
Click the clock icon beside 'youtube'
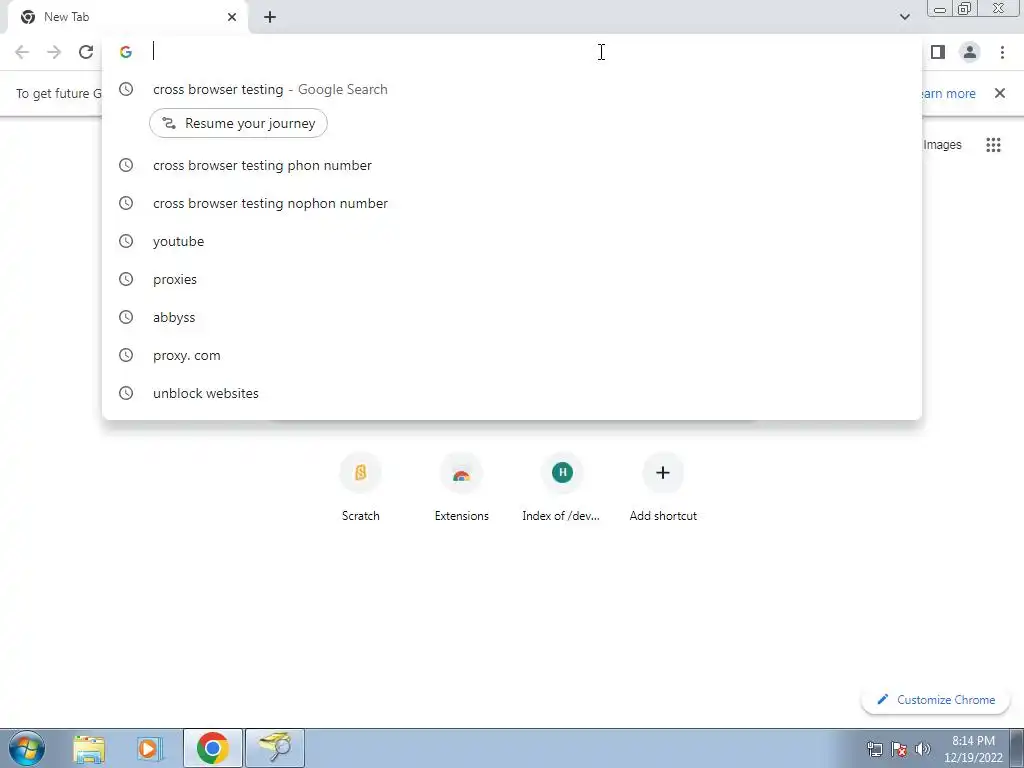point(126,241)
